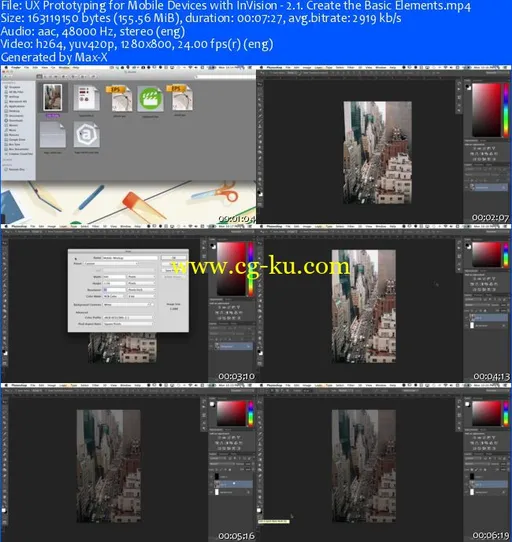Open the Pixel Aspect Ratio dropdown in New dialog
512x542 pixels.
pos(128,324)
